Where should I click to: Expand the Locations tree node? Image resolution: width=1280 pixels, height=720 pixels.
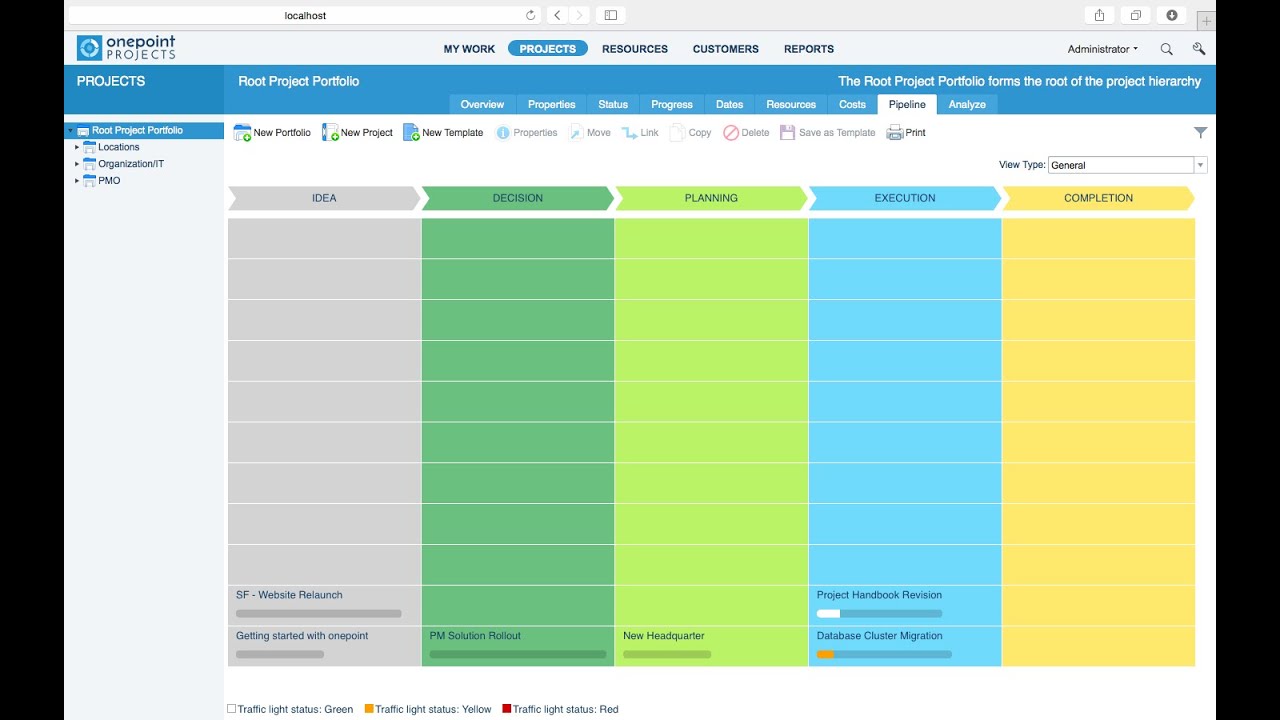coord(77,147)
